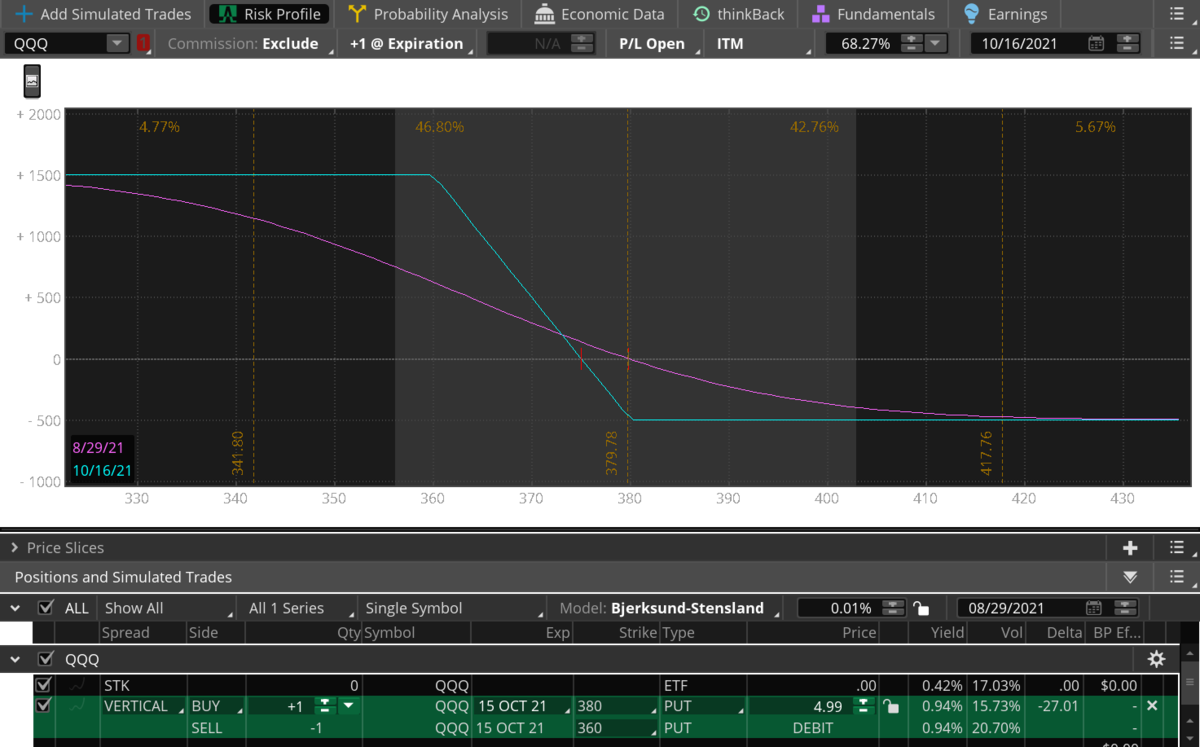Viewport: 1200px width, 747px height.
Task: Click the Add Simulated Trades plus icon
Action: [x=24, y=14]
